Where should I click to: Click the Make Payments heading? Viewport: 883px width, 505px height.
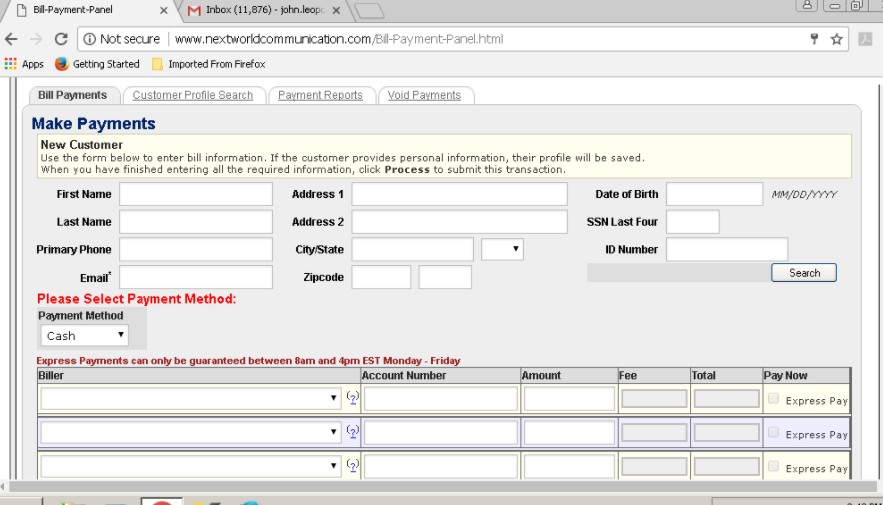tap(93, 123)
